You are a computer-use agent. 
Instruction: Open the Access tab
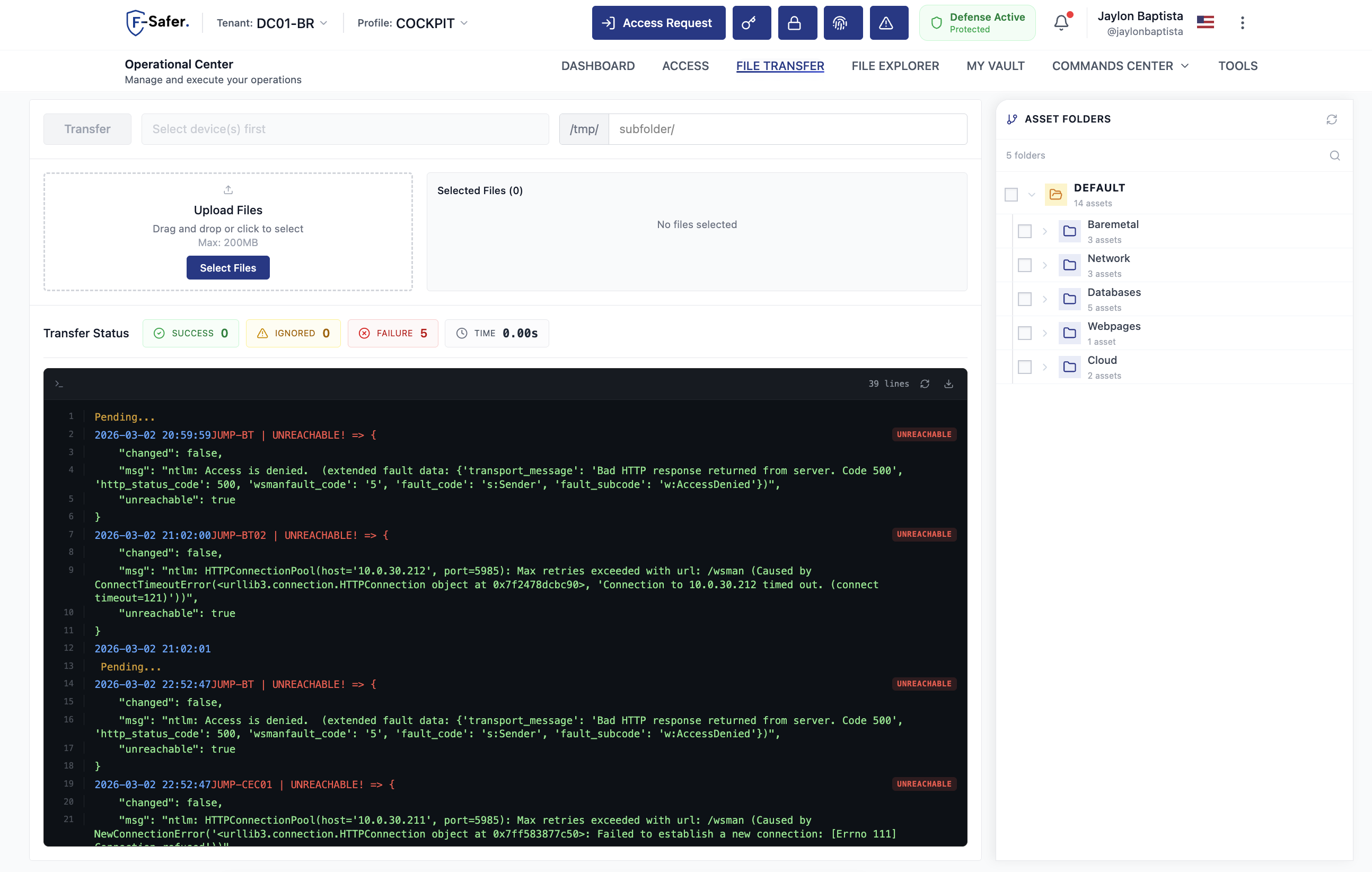(x=685, y=66)
